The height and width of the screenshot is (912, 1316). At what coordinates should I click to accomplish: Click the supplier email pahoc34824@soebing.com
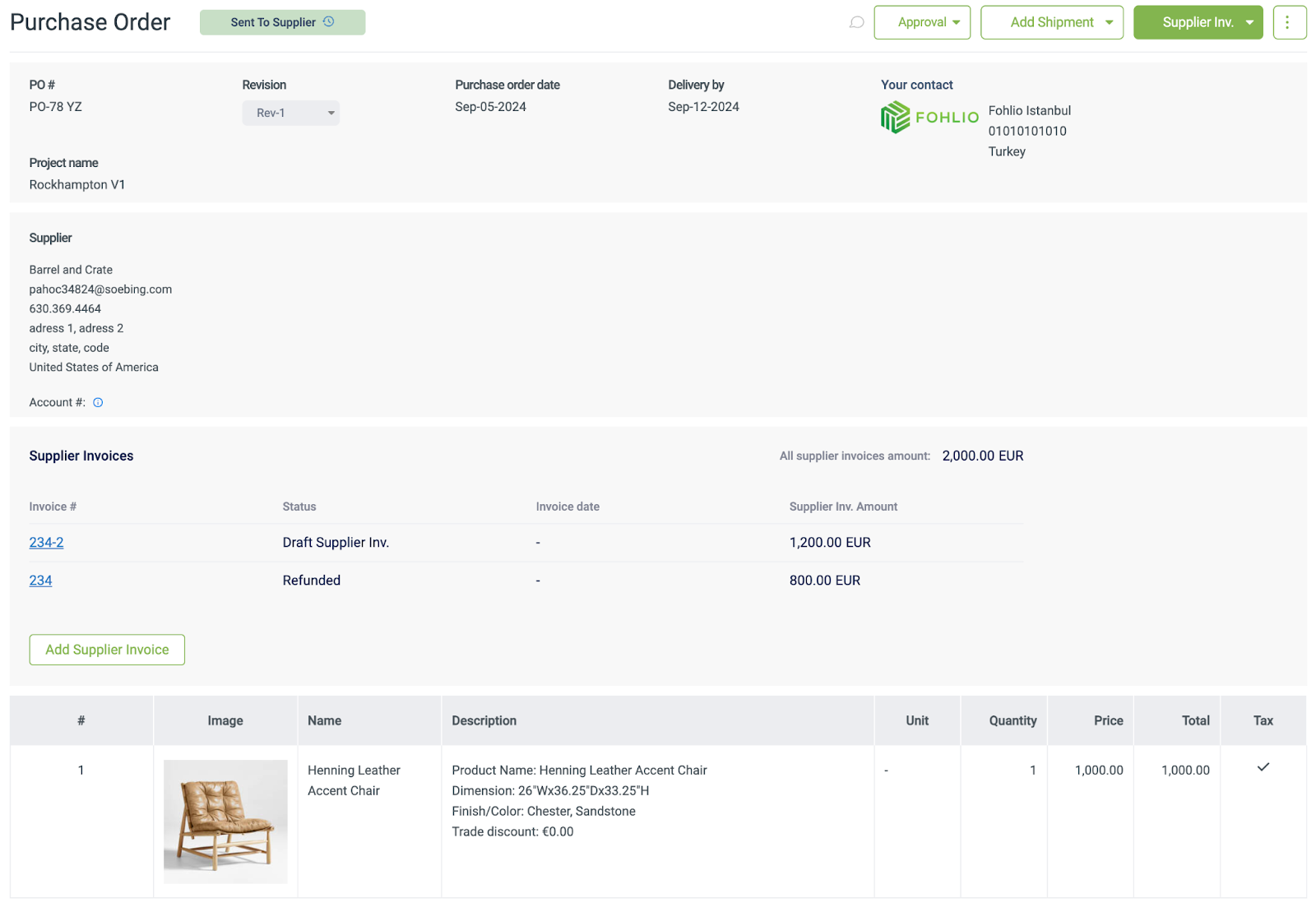point(100,289)
